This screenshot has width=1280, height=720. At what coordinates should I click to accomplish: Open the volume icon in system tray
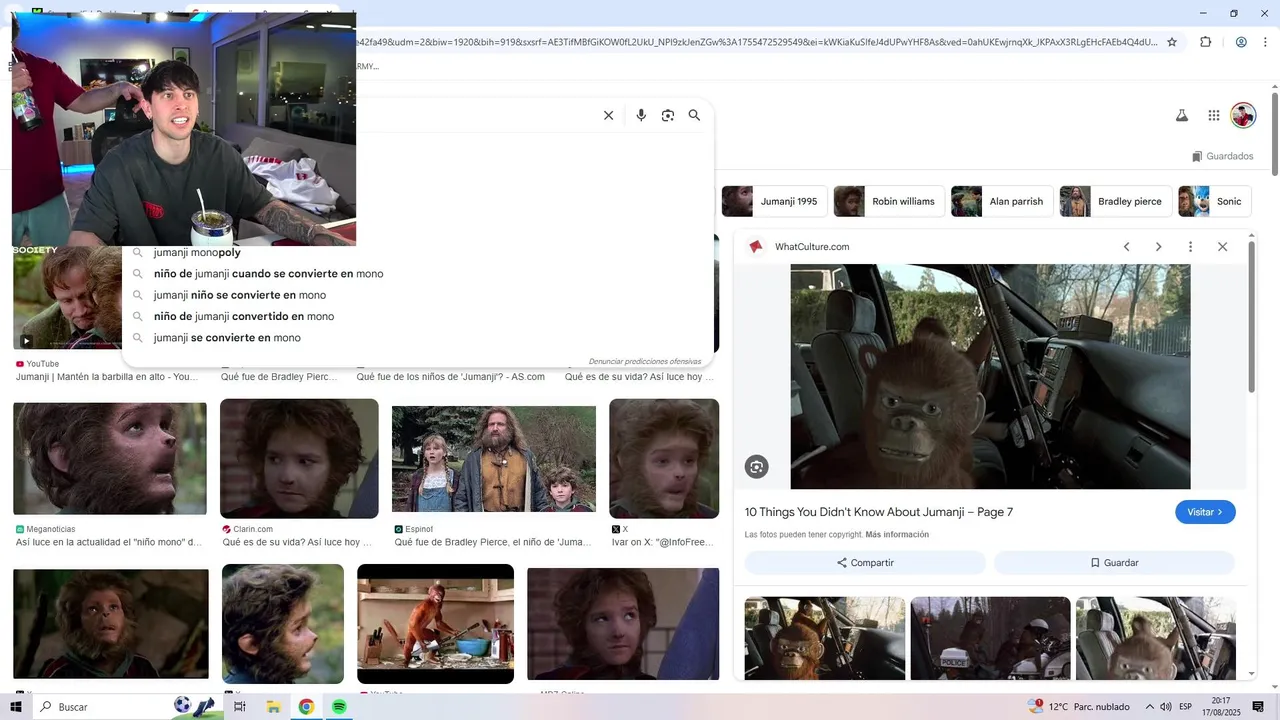[x=1166, y=707]
